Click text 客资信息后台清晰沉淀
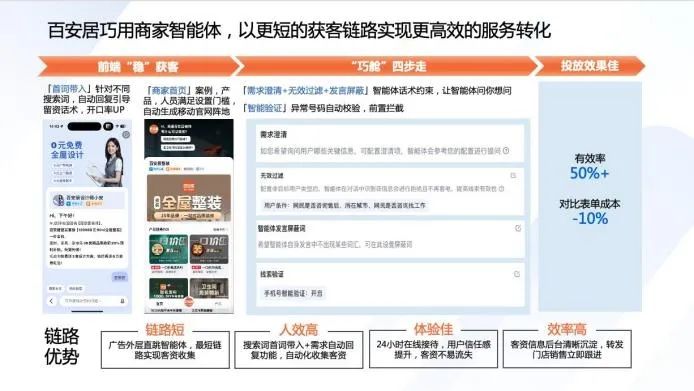This screenshot has height=391, width=694. 554,344
